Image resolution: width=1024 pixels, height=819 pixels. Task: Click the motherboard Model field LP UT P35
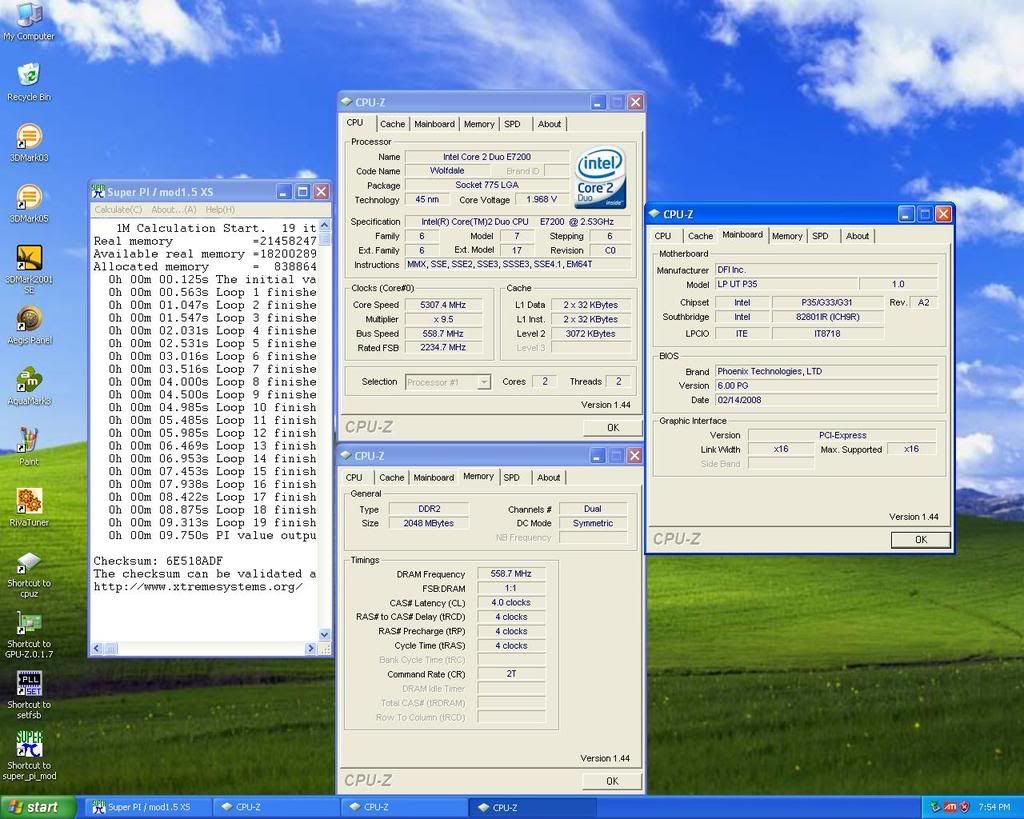coord(786,284)
